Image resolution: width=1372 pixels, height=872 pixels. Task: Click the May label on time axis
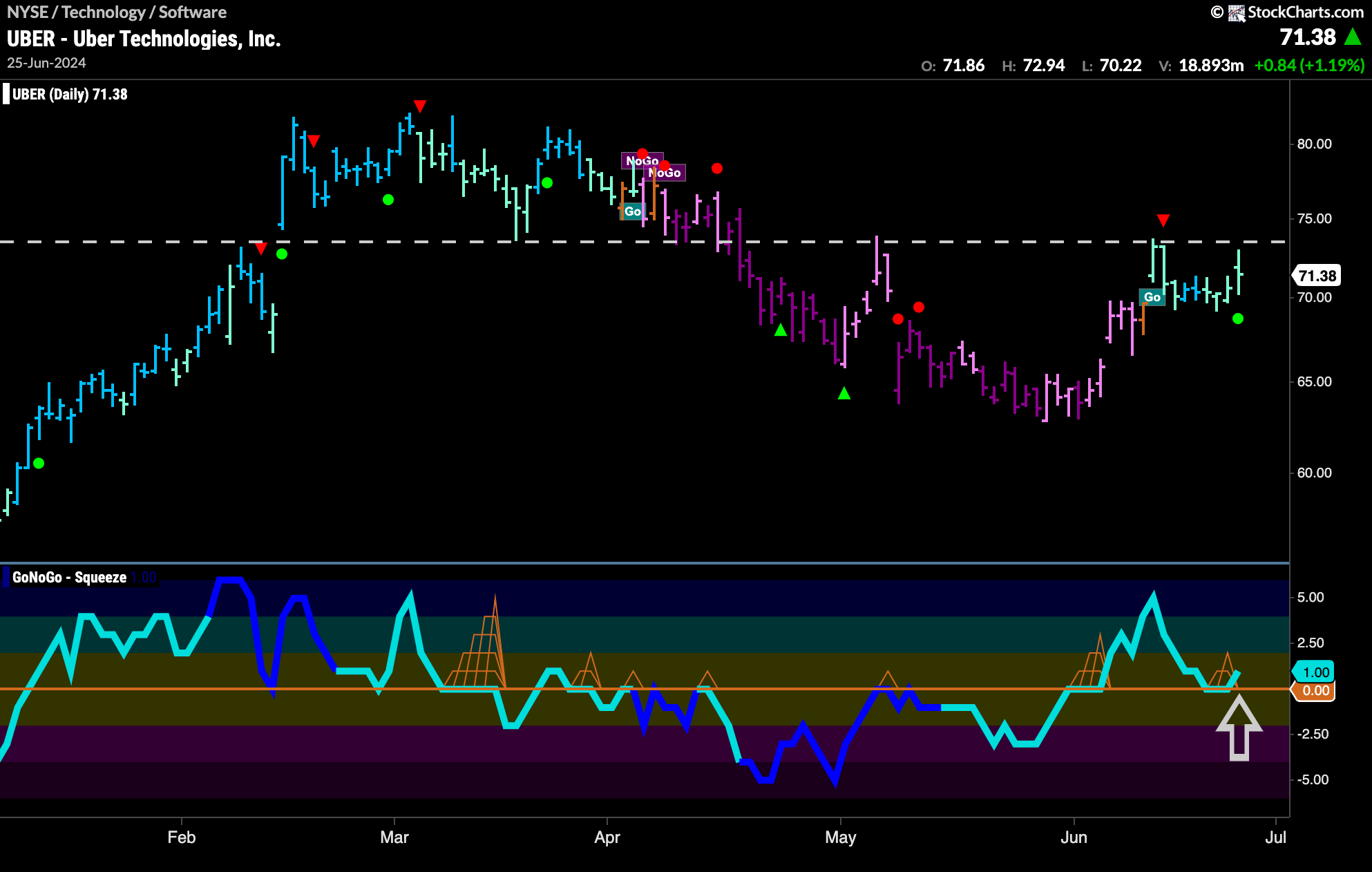[841, 837]
